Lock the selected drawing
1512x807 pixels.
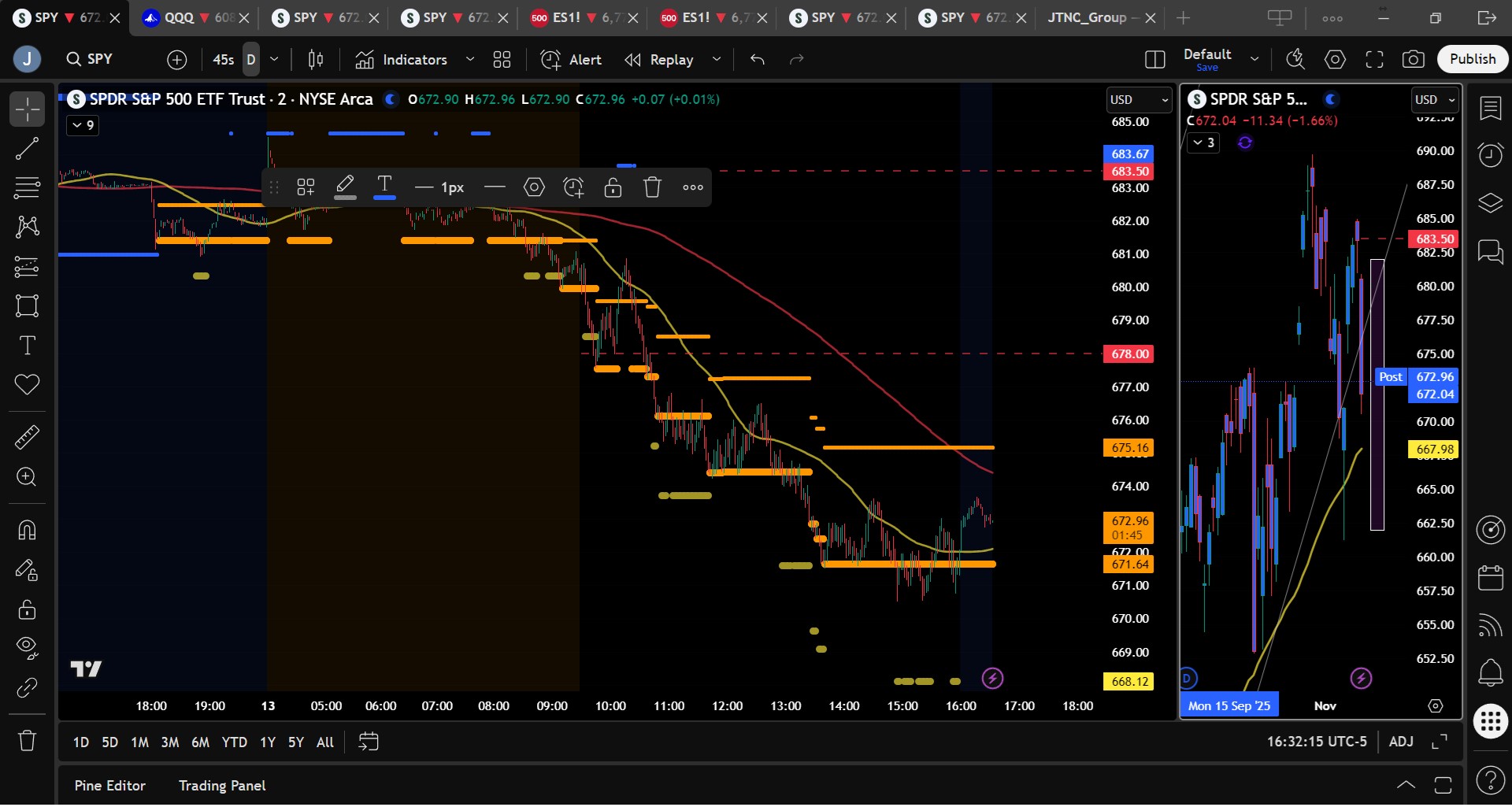click(613, 187)
